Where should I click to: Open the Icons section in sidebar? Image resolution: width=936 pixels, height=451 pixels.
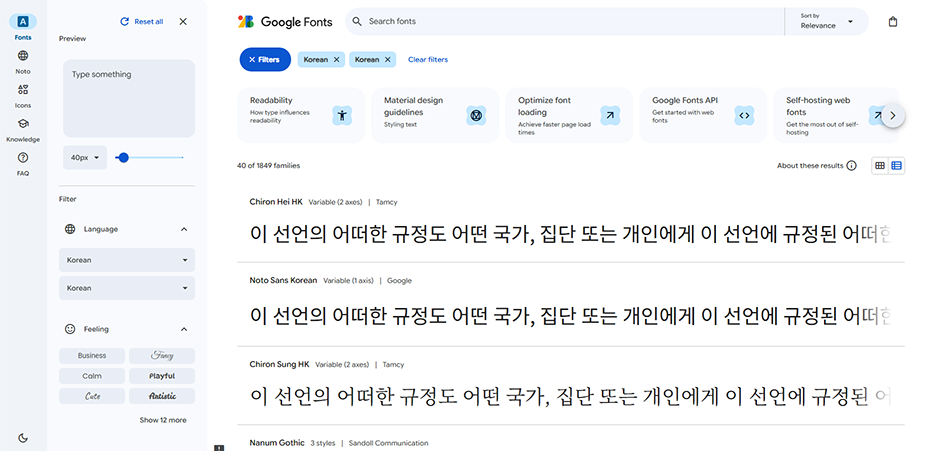point(23,95)
